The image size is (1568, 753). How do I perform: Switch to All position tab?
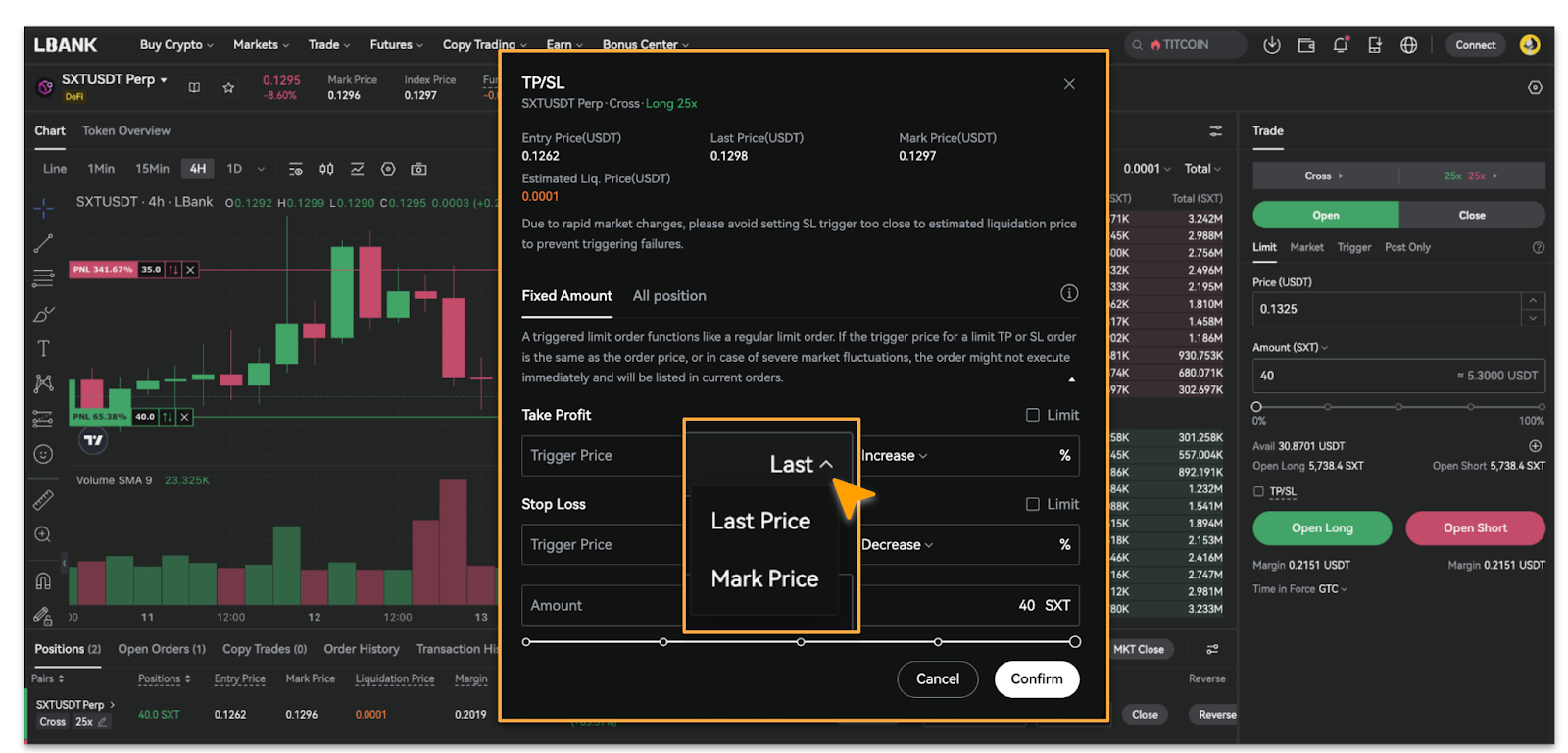[x=669, y=295]
